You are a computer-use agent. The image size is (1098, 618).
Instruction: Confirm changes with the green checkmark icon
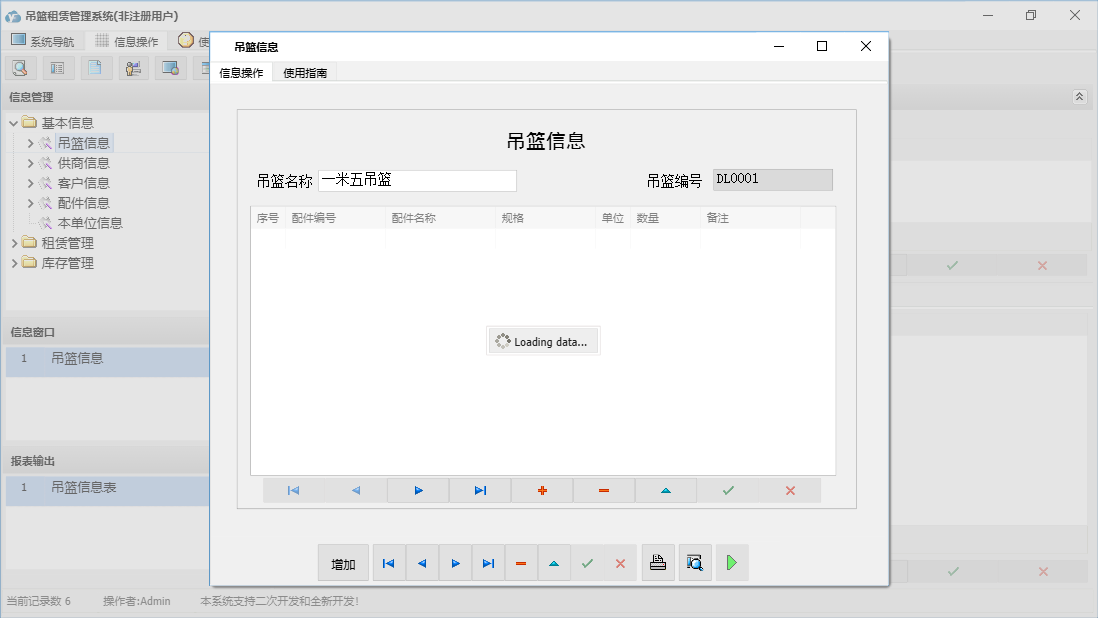tap(728, 490)
